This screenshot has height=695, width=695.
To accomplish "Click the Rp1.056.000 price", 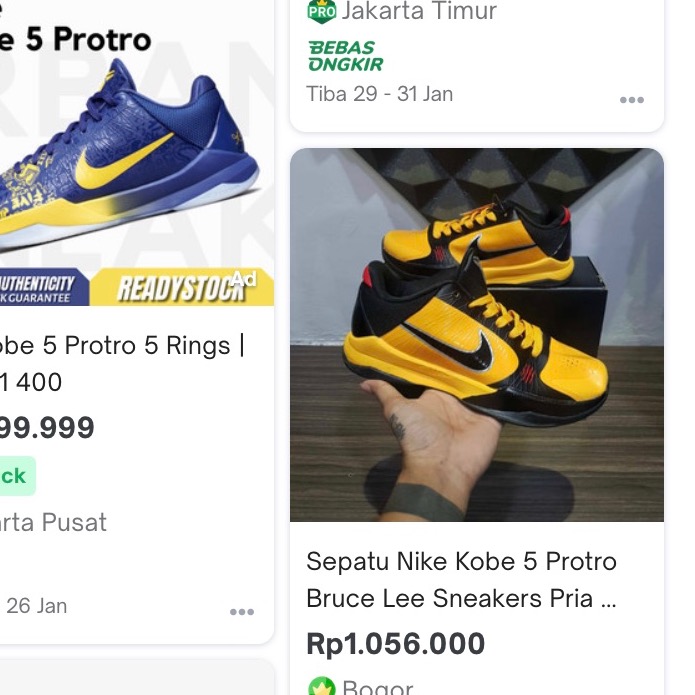I will pyautogui.click(x=396, y=643).
